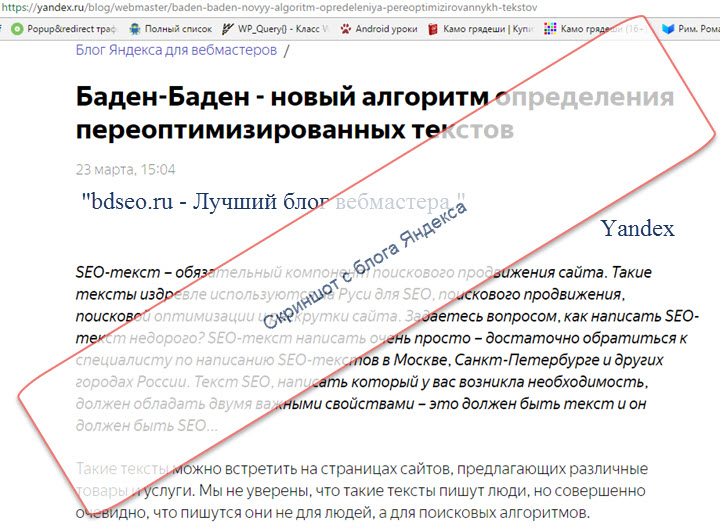
Task: Open Полный список bookmark label
Action: point(179,29)
